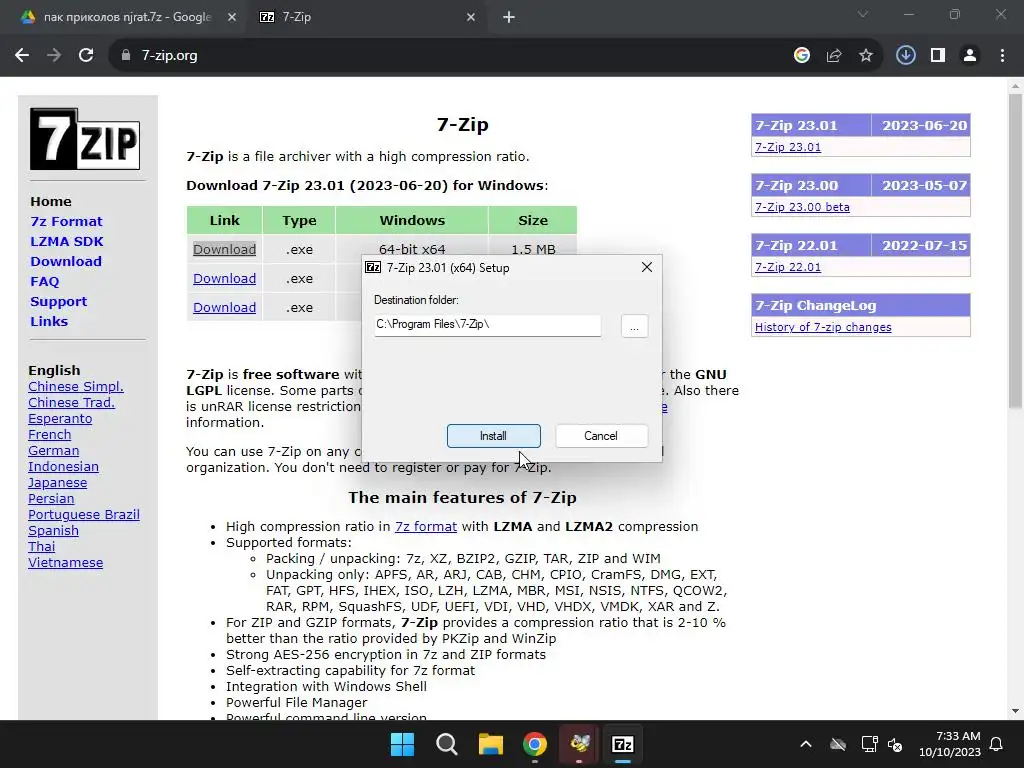The width and height of the screenshot is (1024, 768).
Task: Reload the 7-zip.org page
Action: pos(86,56)
